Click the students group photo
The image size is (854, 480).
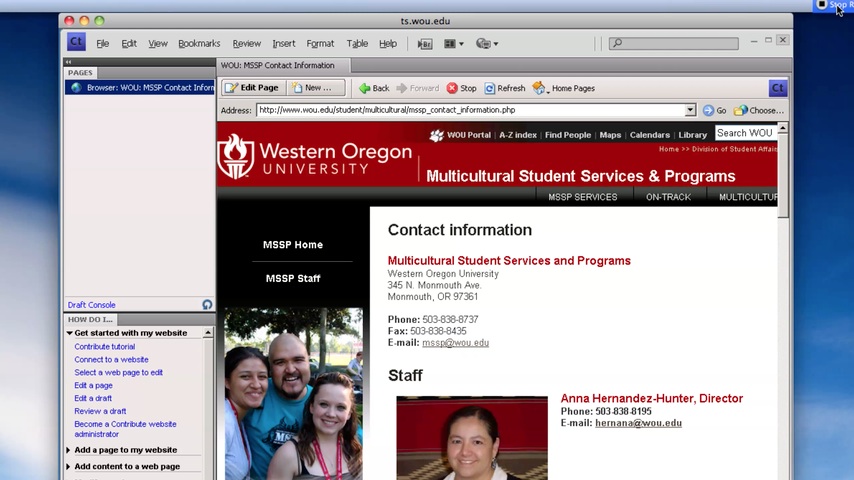[294, 394]
